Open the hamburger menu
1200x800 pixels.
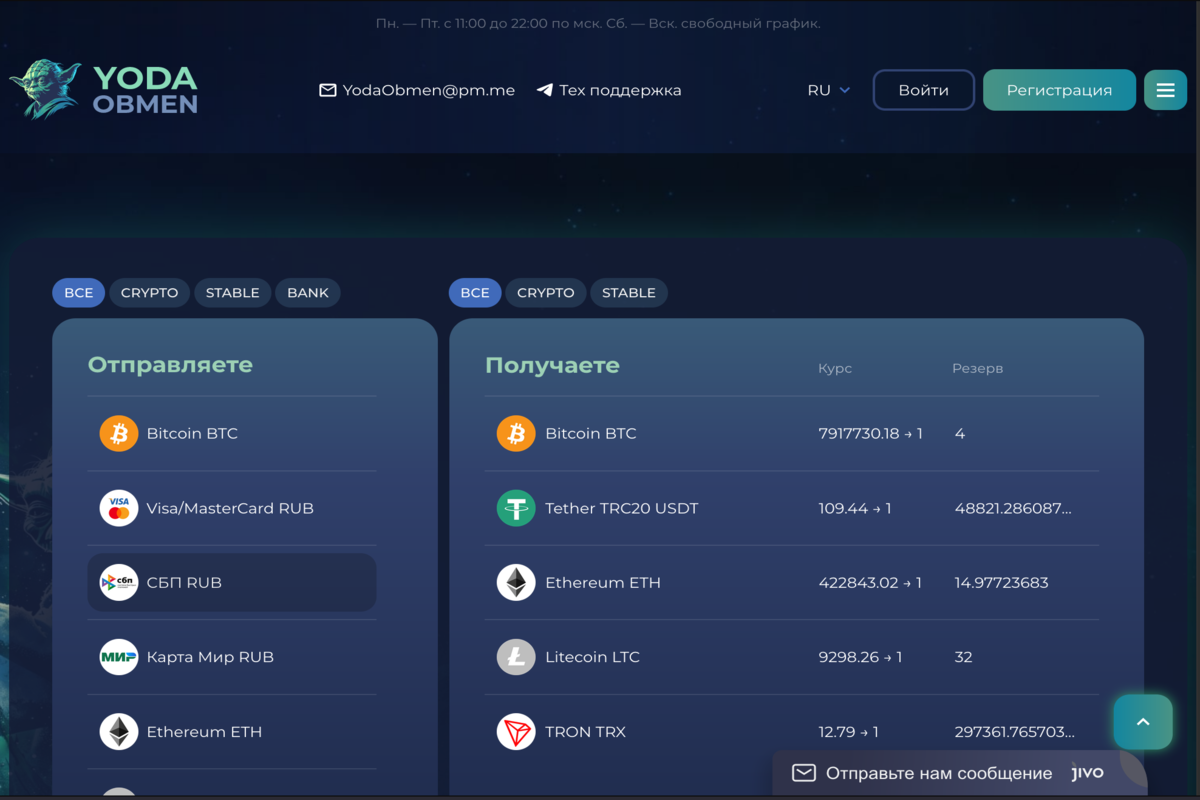click(x=1165, y=90)
